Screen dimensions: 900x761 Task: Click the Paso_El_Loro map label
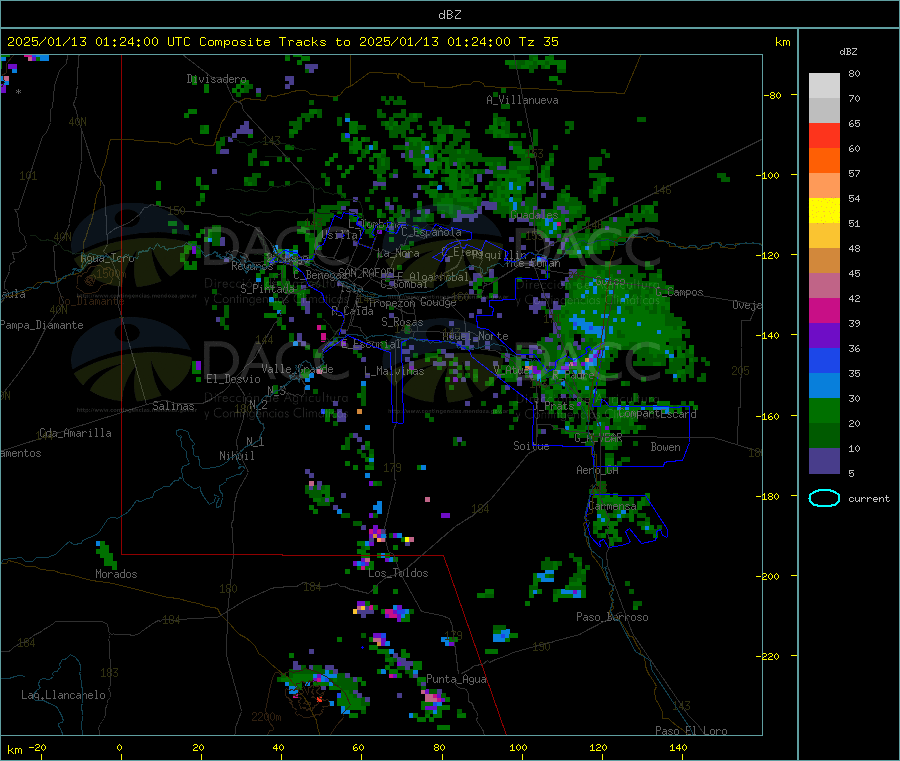691,731
